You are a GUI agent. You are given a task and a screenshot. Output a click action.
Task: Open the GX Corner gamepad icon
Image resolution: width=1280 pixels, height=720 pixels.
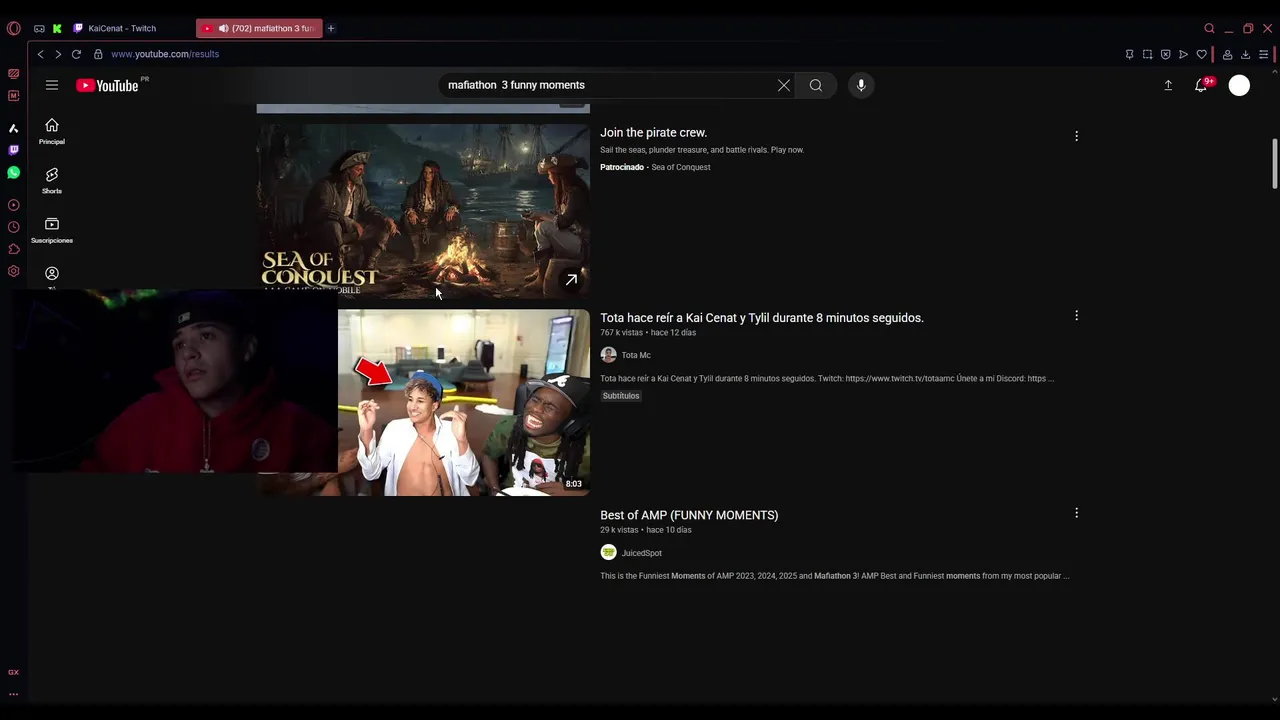point(39,28)
